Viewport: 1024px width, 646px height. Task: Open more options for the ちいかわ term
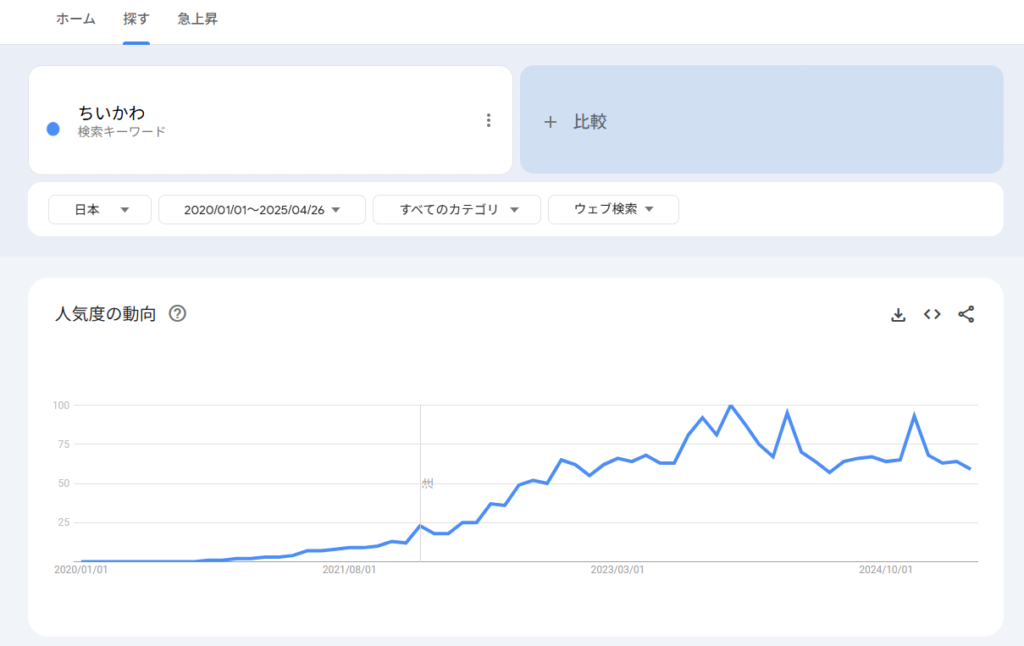[488, 121]
